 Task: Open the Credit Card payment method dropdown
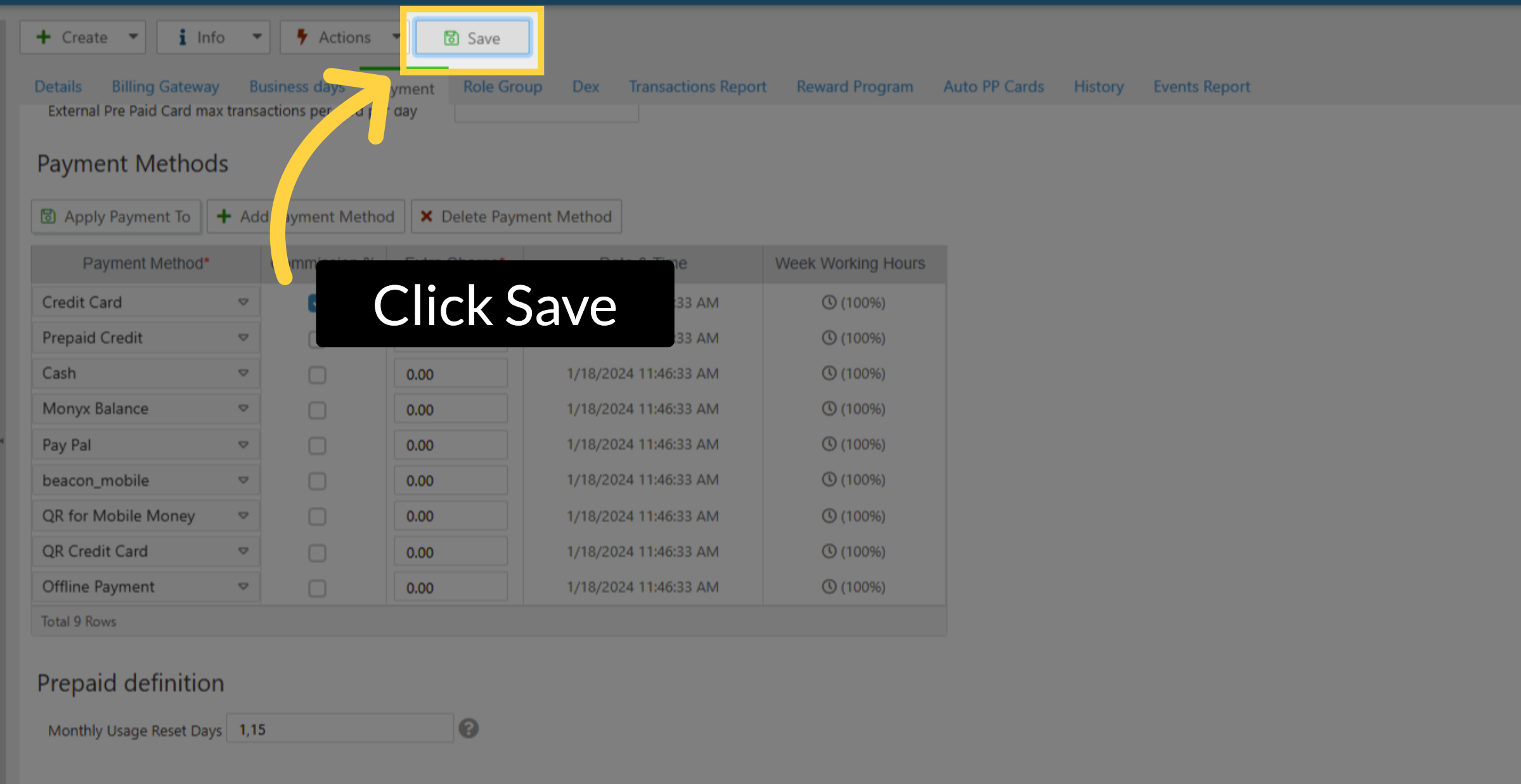point(243,302)
